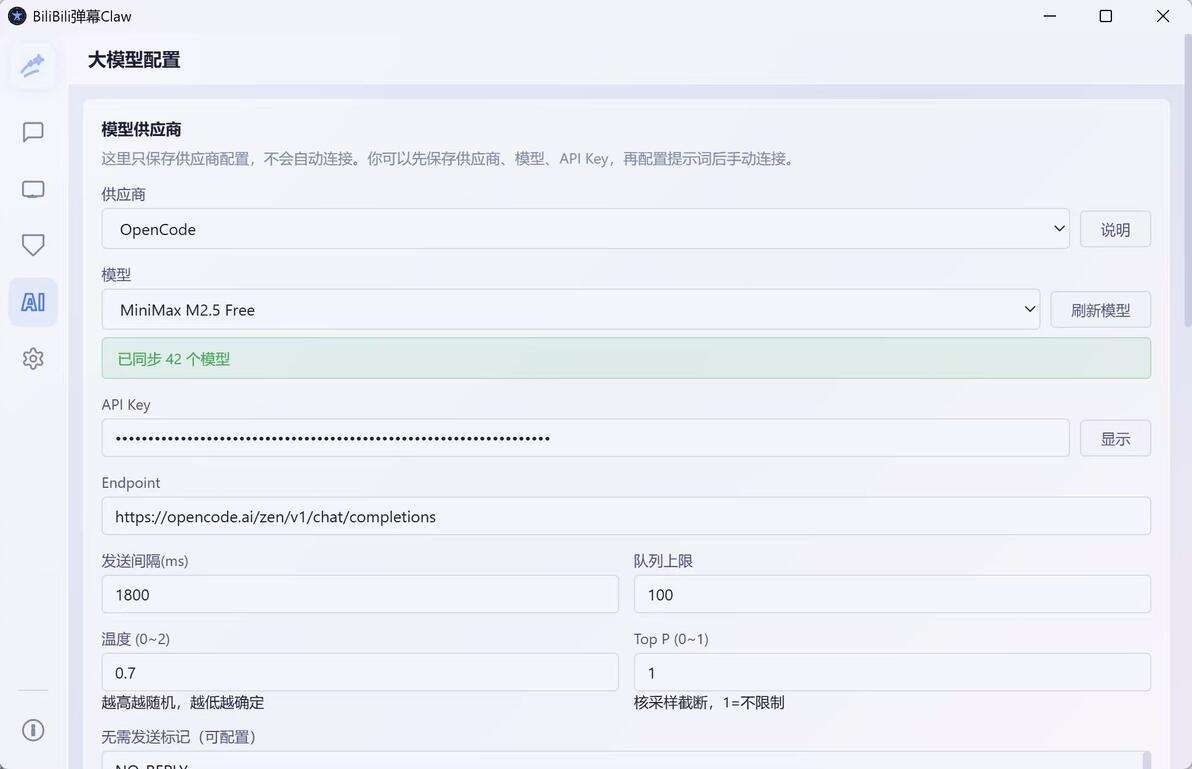Screen dimensions: 1192x769
Task: Click the 大模型配置 page title
Action: (x=134, y=60)
